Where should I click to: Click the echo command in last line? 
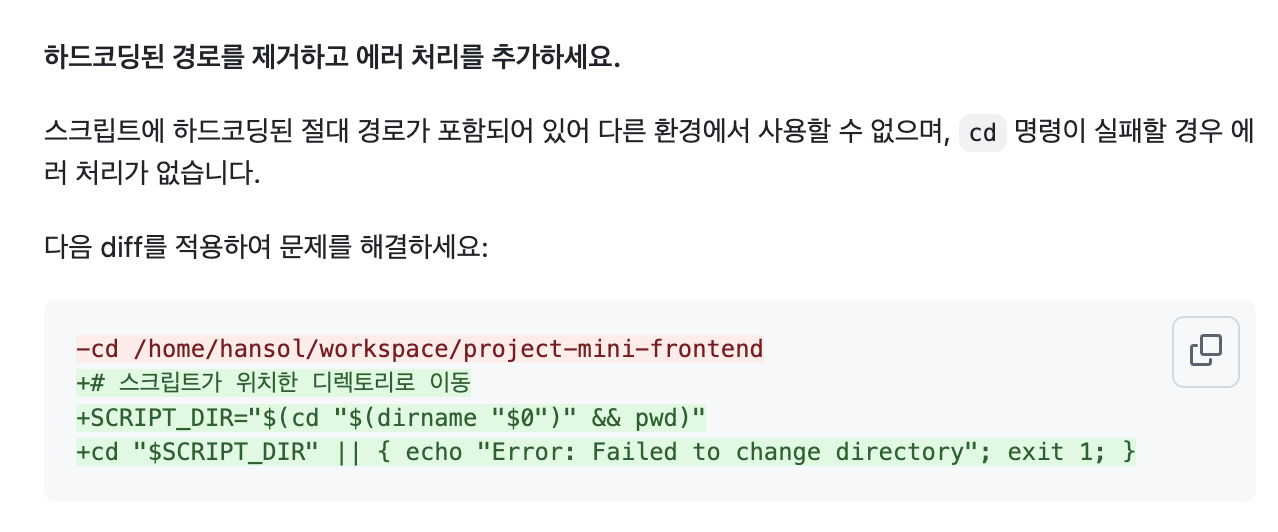(x=433, y=452)
